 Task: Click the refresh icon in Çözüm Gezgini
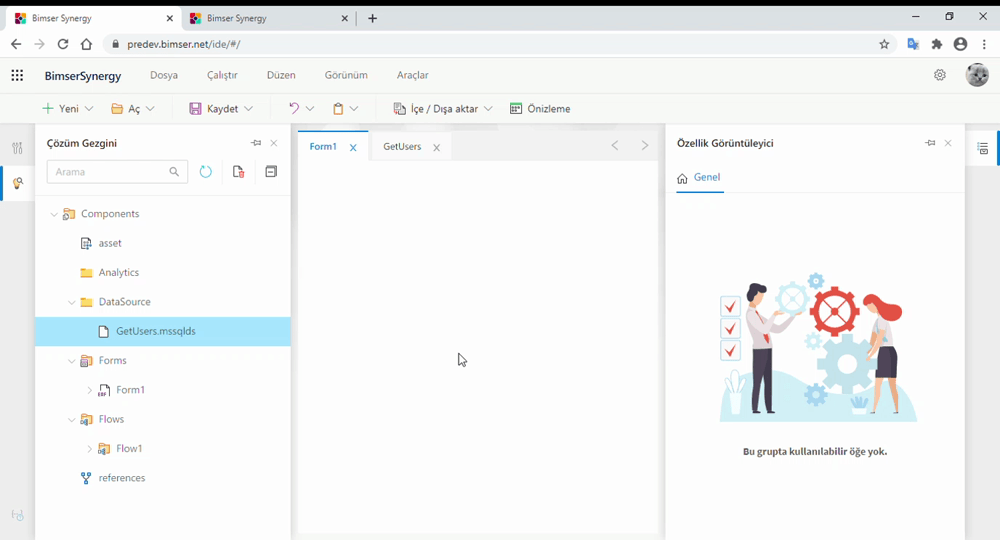[x=205, y=172]
